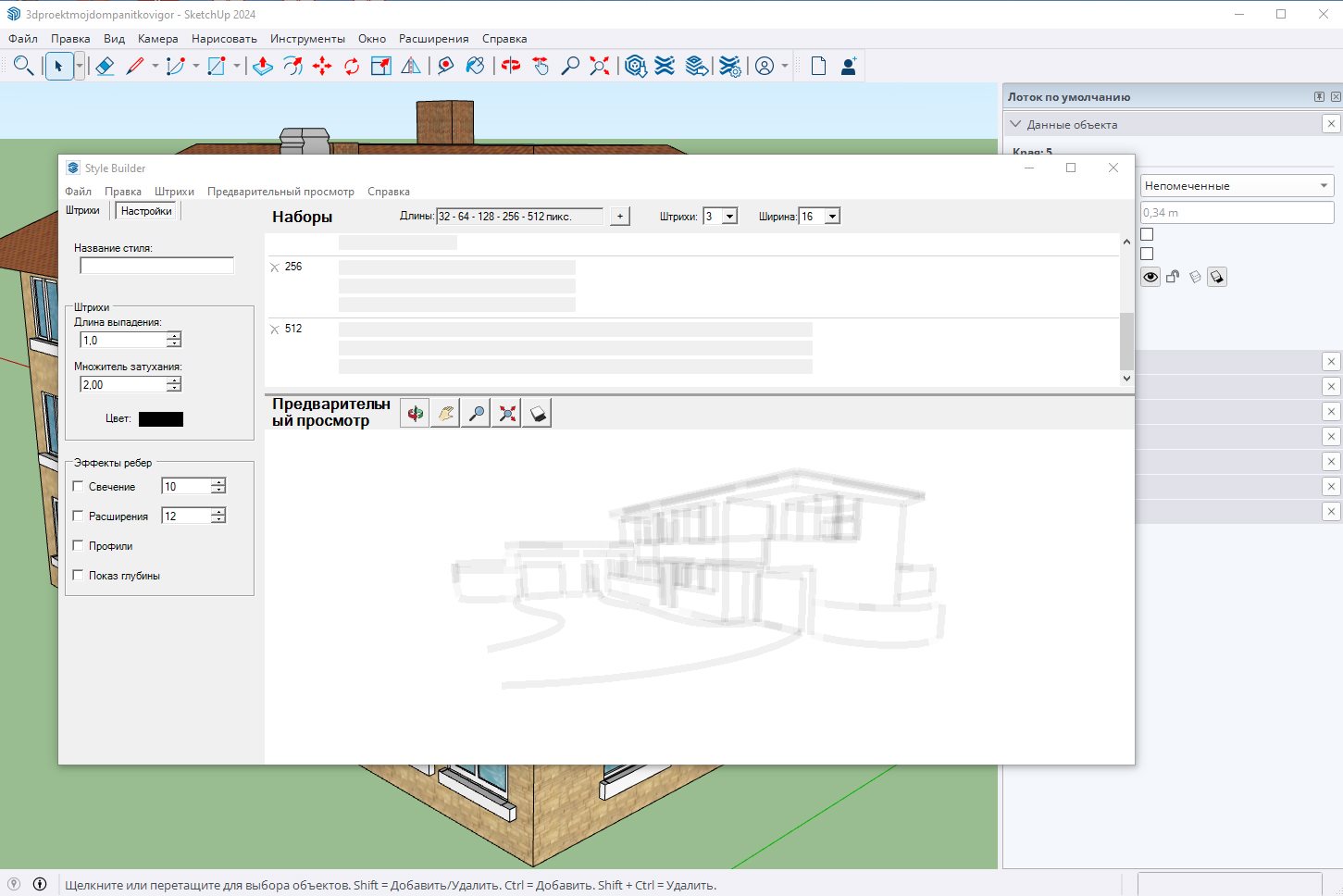This screenshot has width=1343, height=896.
Task: Pick the Eraser tool
Action: click(105, 66)
